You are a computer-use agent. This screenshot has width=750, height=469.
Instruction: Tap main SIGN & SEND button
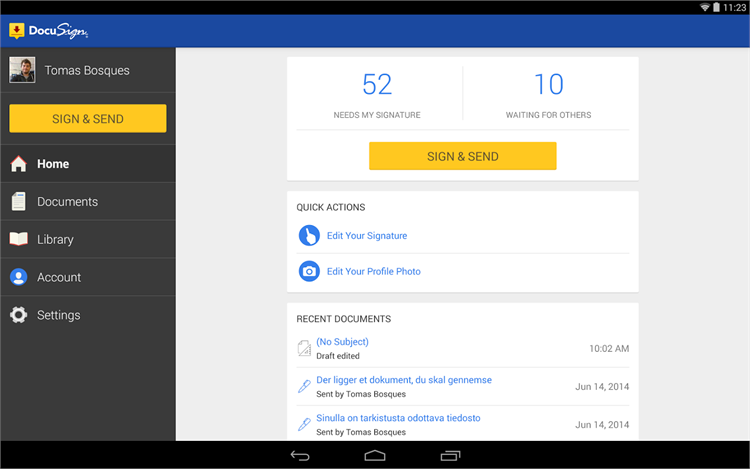(463, 156)
